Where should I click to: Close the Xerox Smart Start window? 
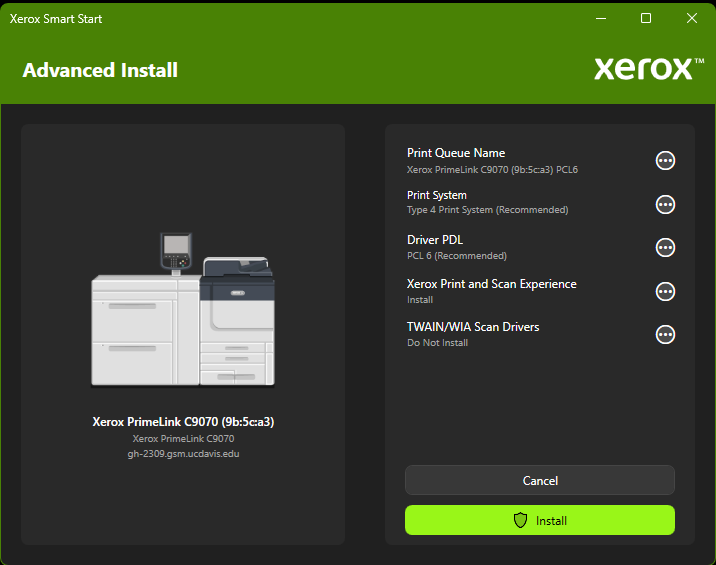click(x=692, y=18)
